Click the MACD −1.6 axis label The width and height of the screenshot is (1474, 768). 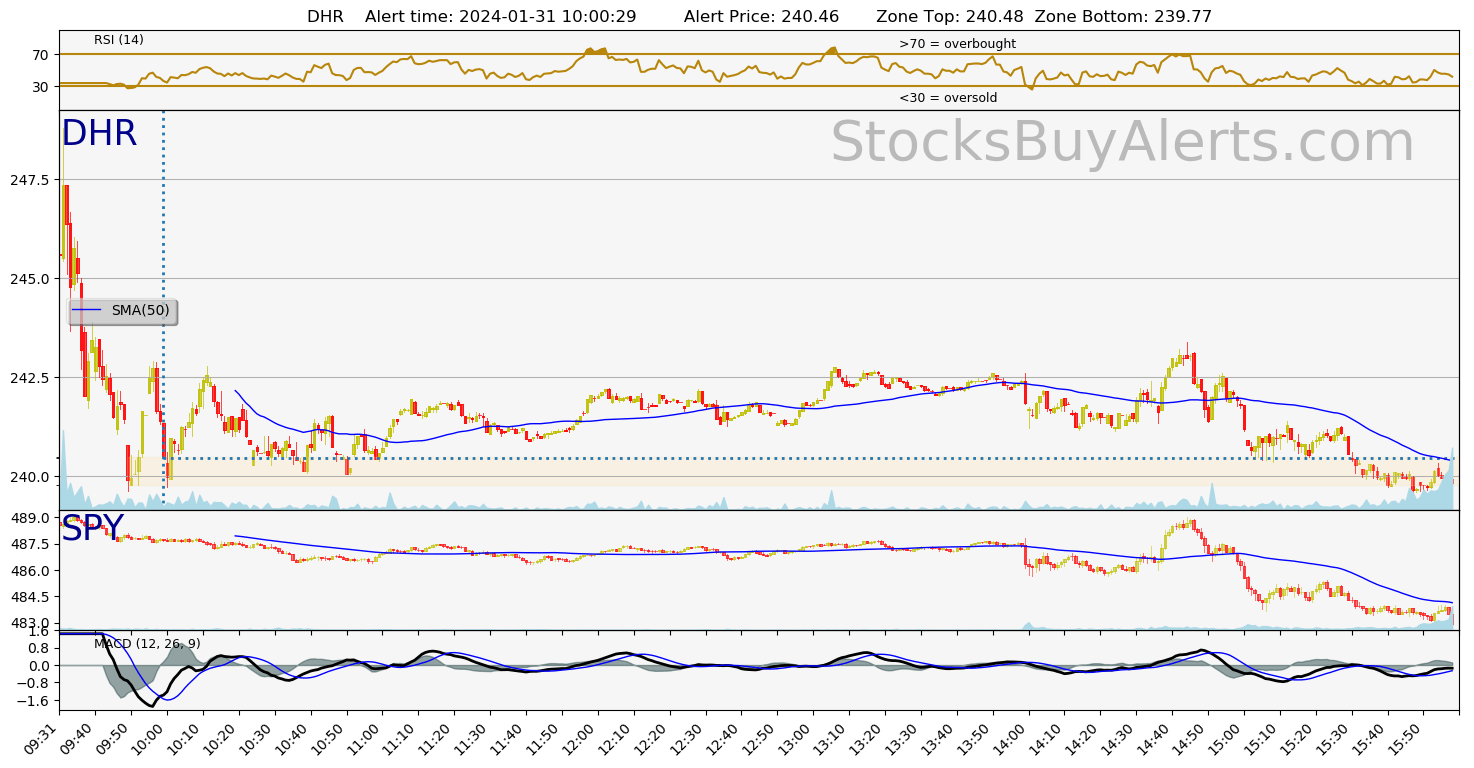[35, 702]
